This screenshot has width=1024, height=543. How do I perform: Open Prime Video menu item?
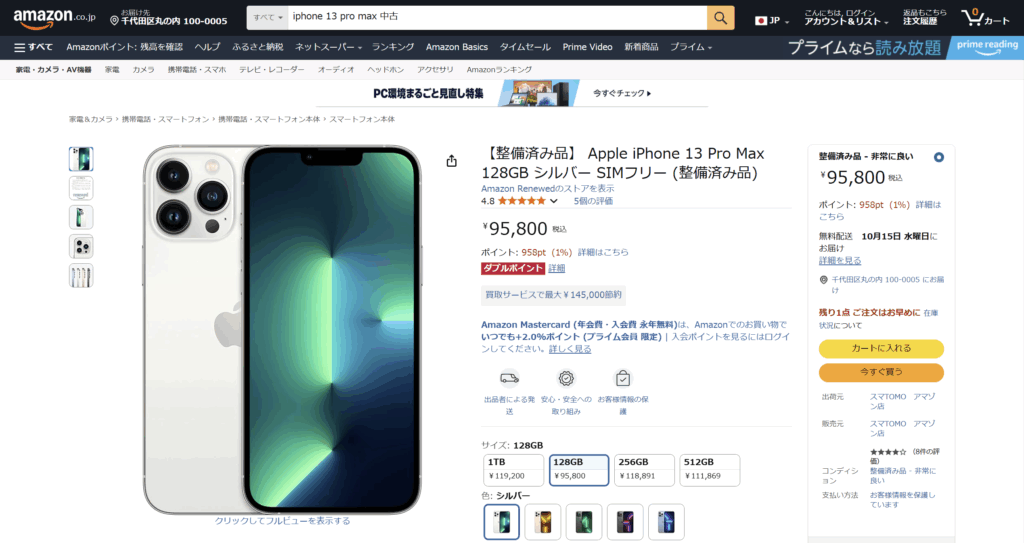588,47
